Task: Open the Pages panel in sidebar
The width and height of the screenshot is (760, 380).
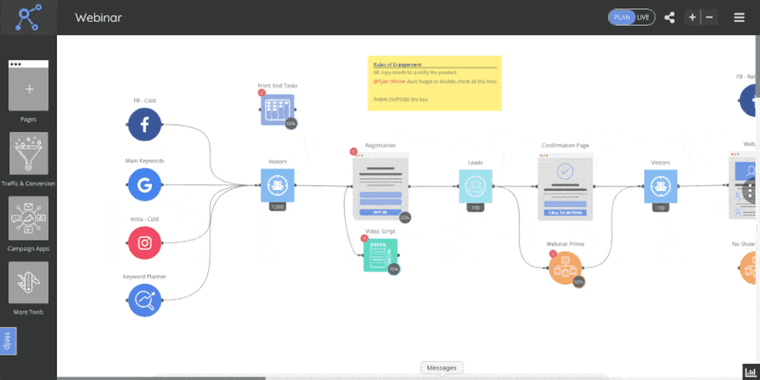Action: coord(29,85)
